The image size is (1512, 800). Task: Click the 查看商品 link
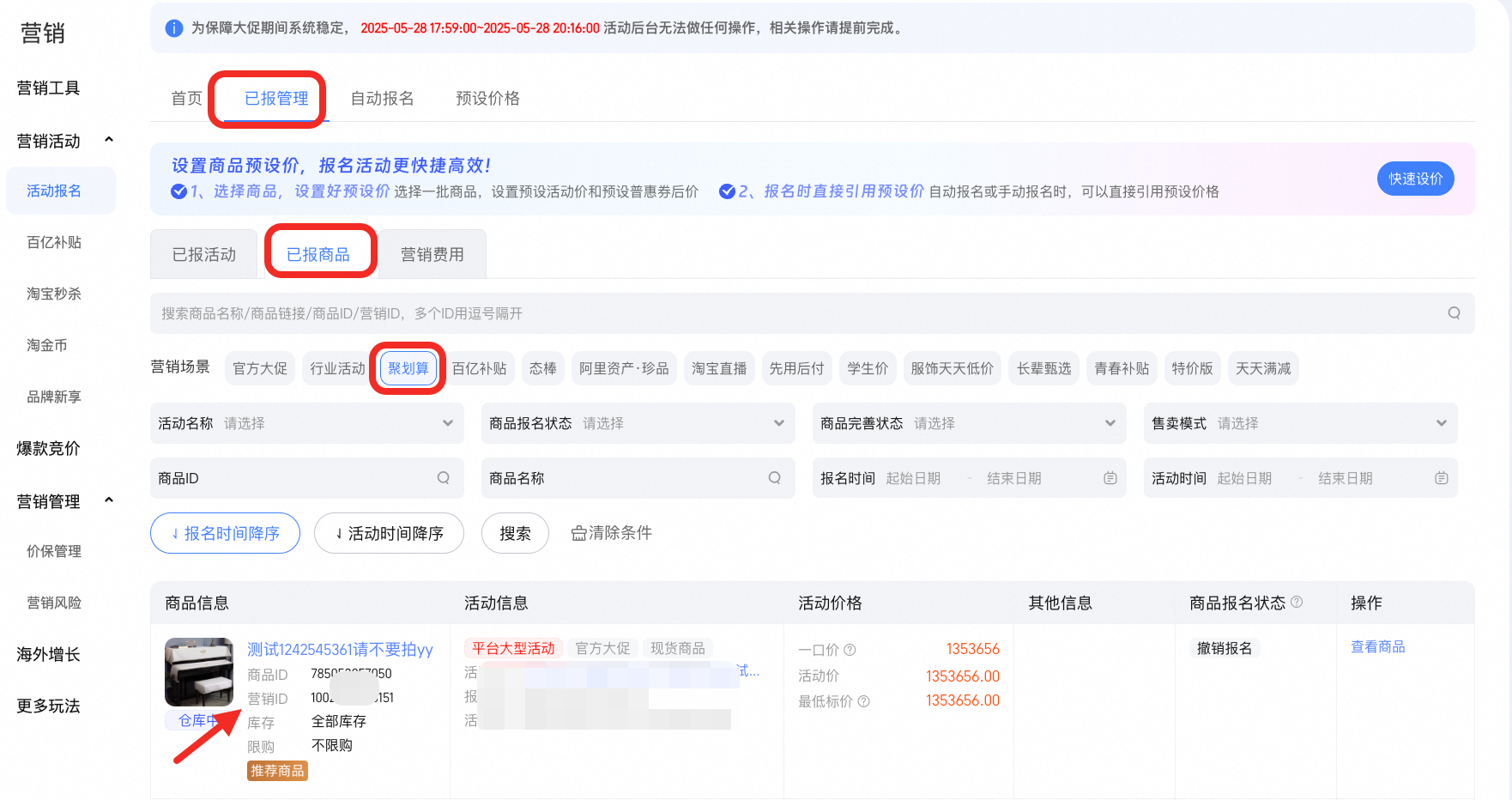(x=1377, y=647)
